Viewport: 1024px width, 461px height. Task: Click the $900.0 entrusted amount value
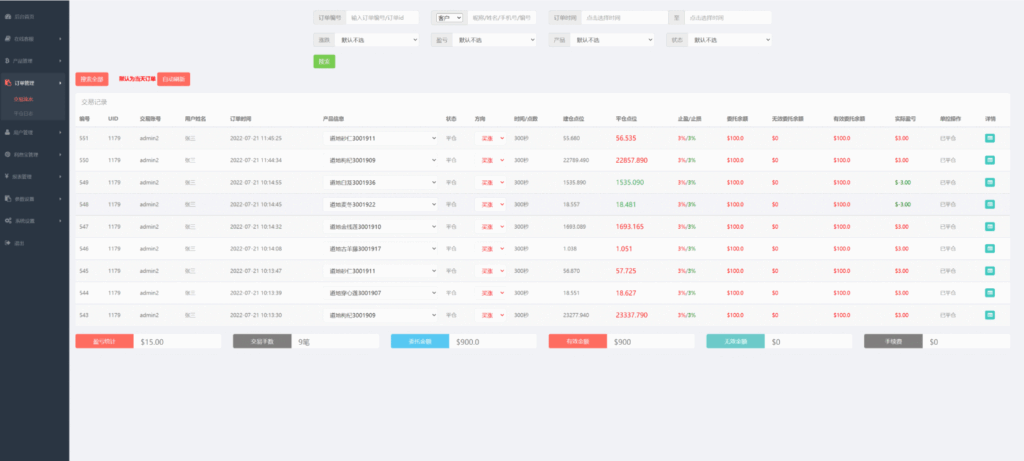click(x=467, y=342)
